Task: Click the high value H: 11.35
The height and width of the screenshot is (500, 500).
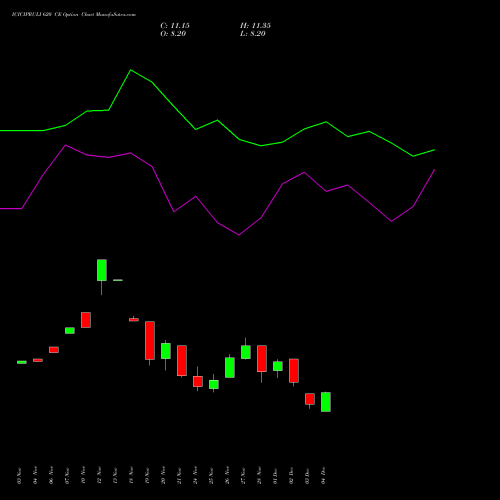Action: [255, 26]
